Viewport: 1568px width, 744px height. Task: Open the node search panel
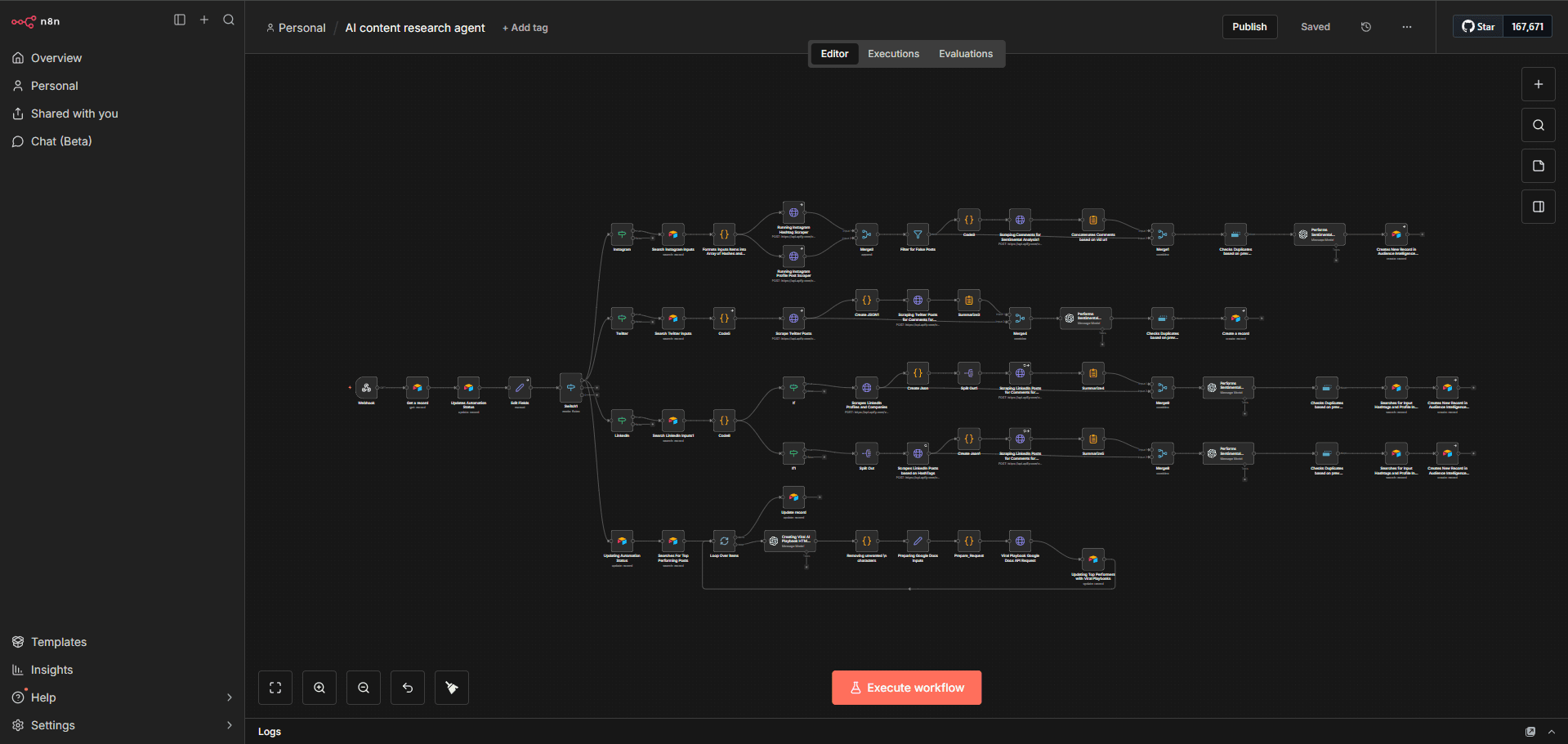point(1538,125)
